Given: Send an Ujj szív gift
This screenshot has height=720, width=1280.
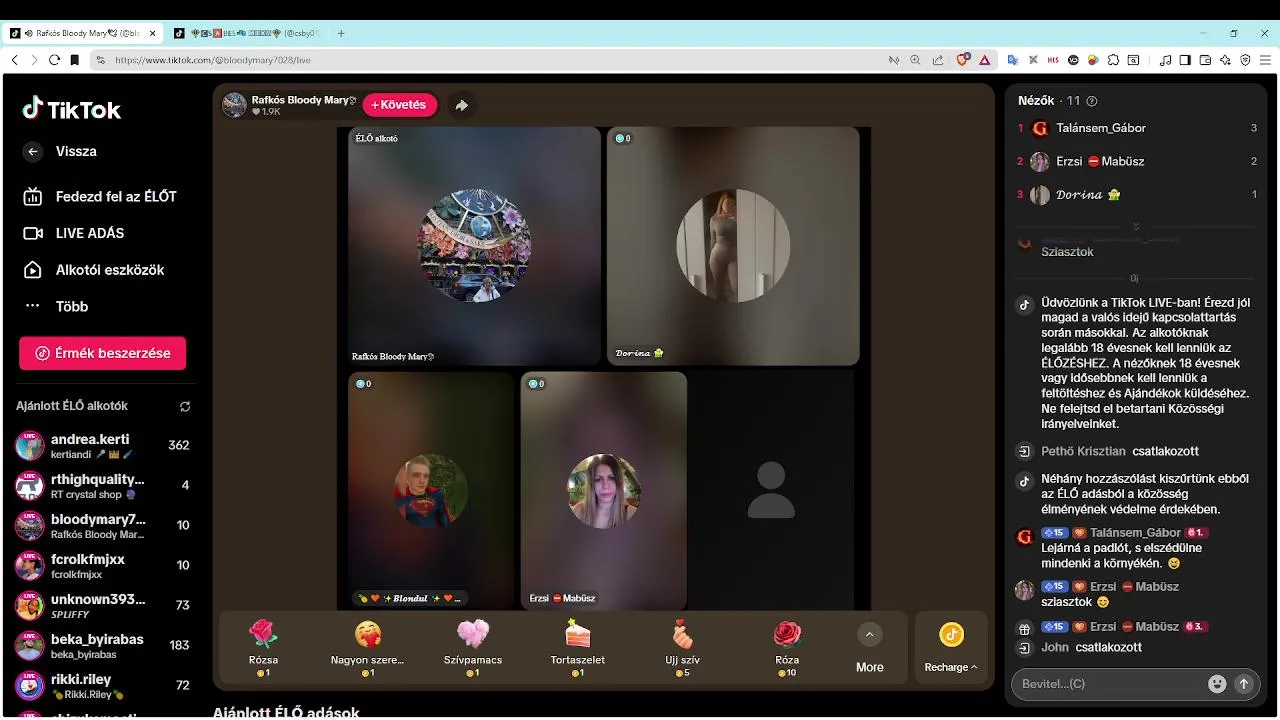Looking at the screenshot, I should click(682, 648).
